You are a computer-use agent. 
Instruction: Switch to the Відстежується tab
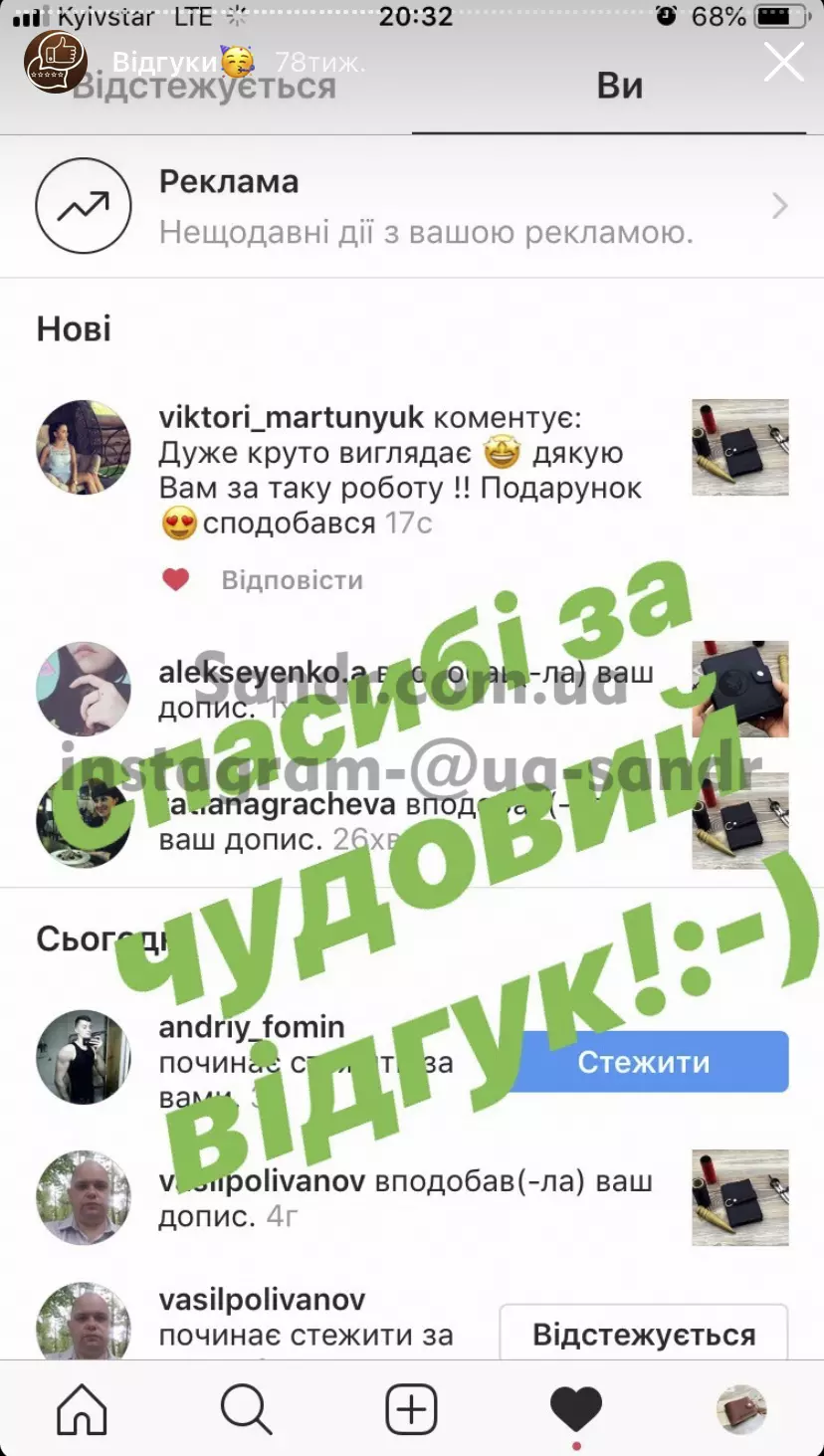(x=204, y=87)
